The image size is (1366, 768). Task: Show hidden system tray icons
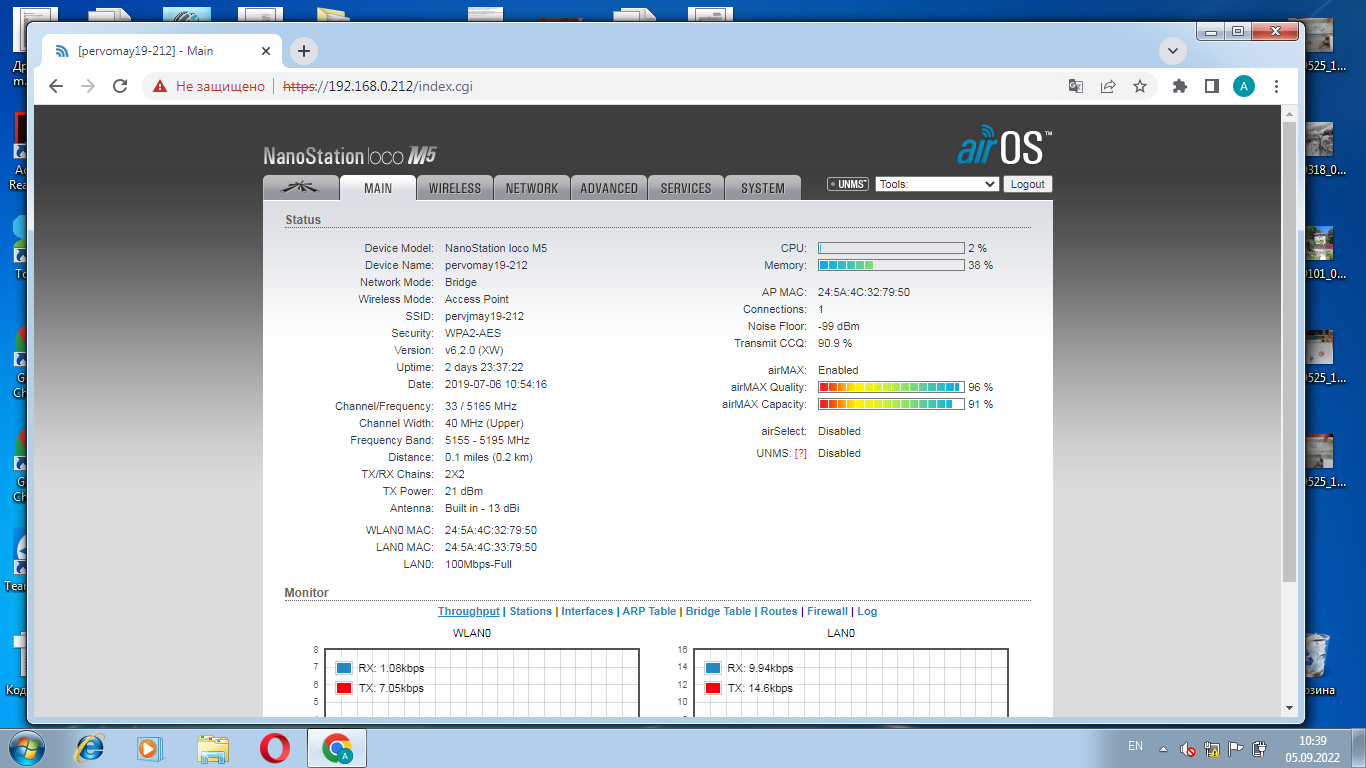[x=1163, y=748]
